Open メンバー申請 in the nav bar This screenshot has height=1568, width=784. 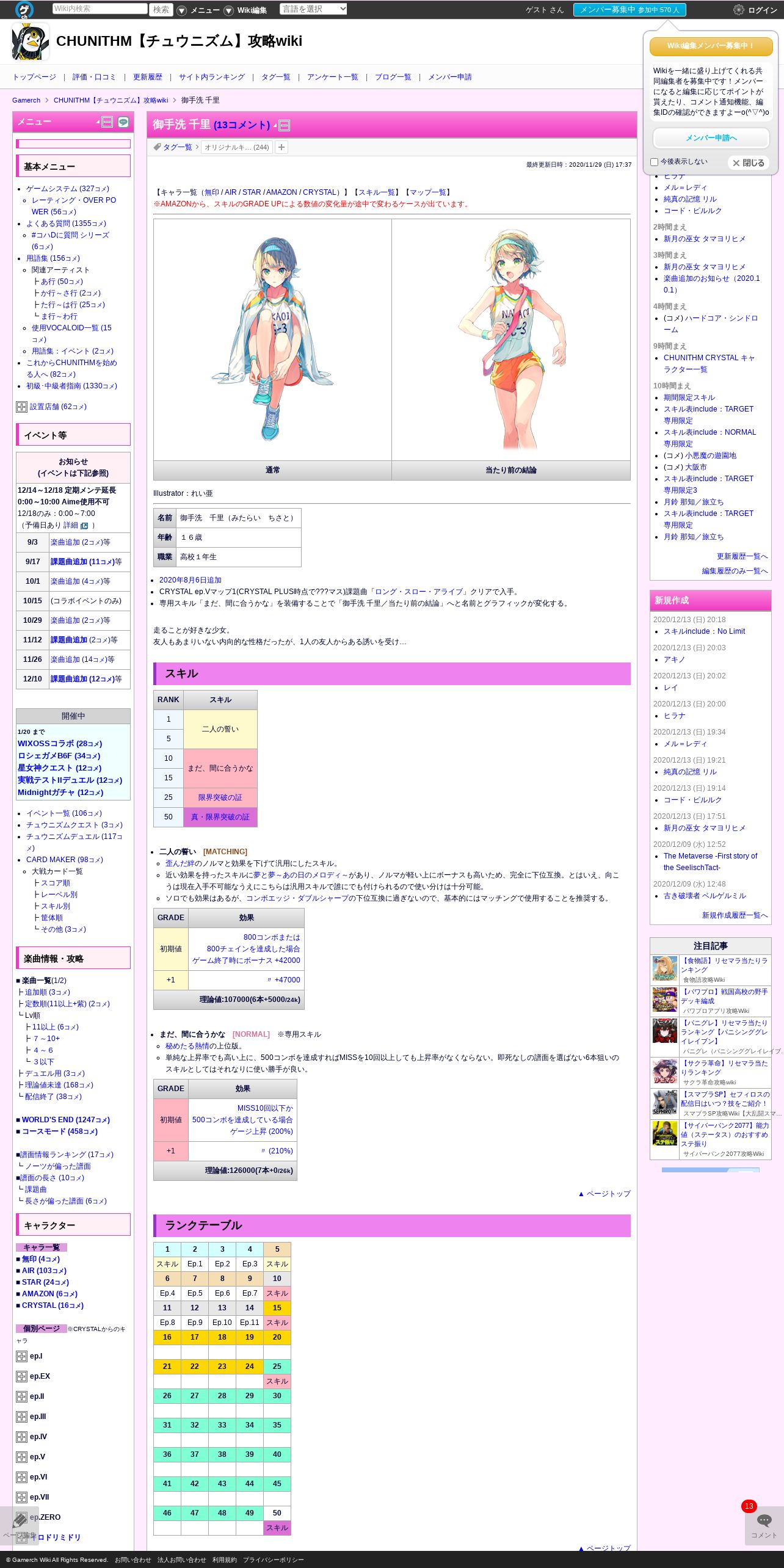click(450, 77)
